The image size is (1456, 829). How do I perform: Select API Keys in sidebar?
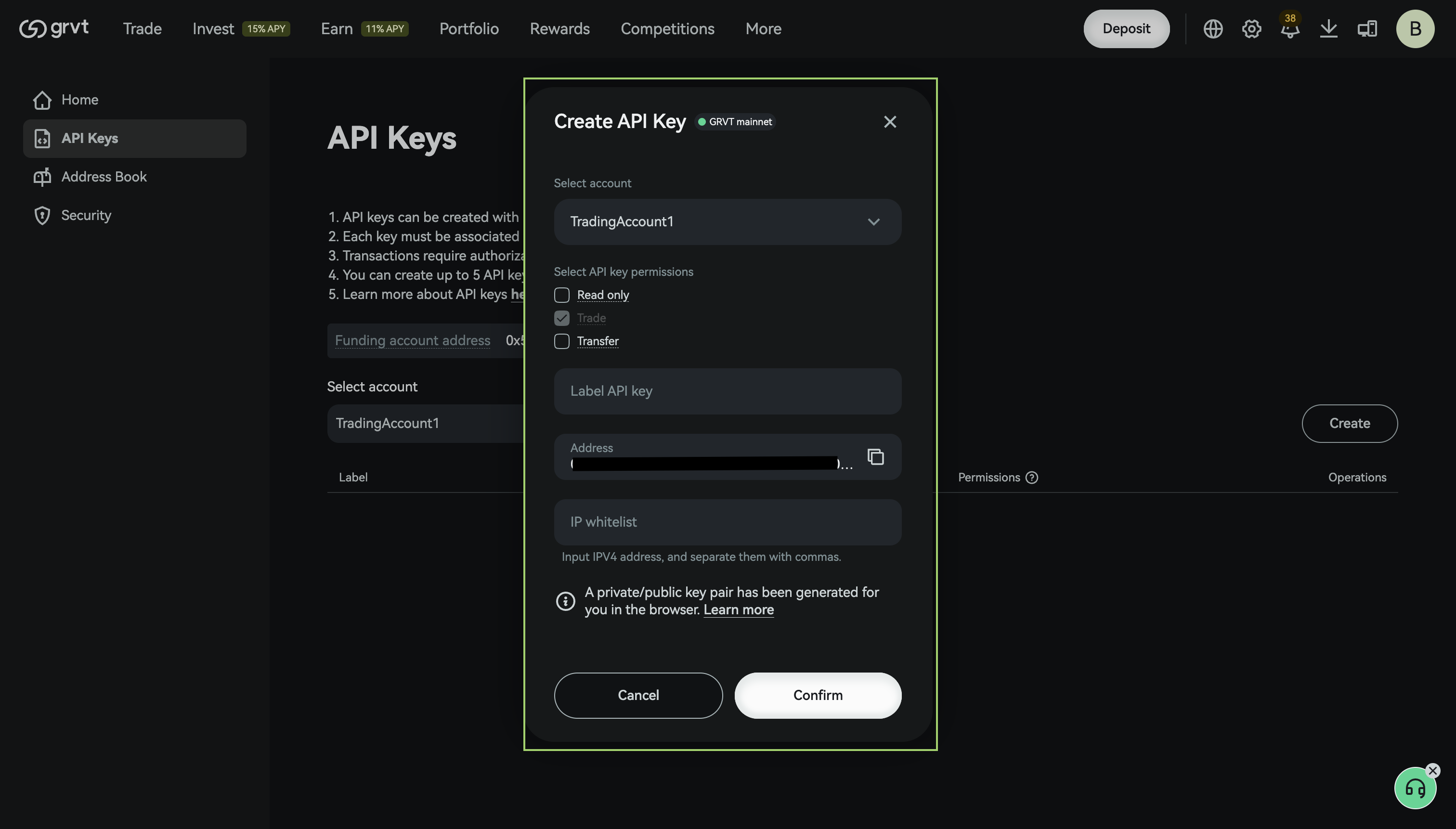pyautogui.click(x=134, y=138)
